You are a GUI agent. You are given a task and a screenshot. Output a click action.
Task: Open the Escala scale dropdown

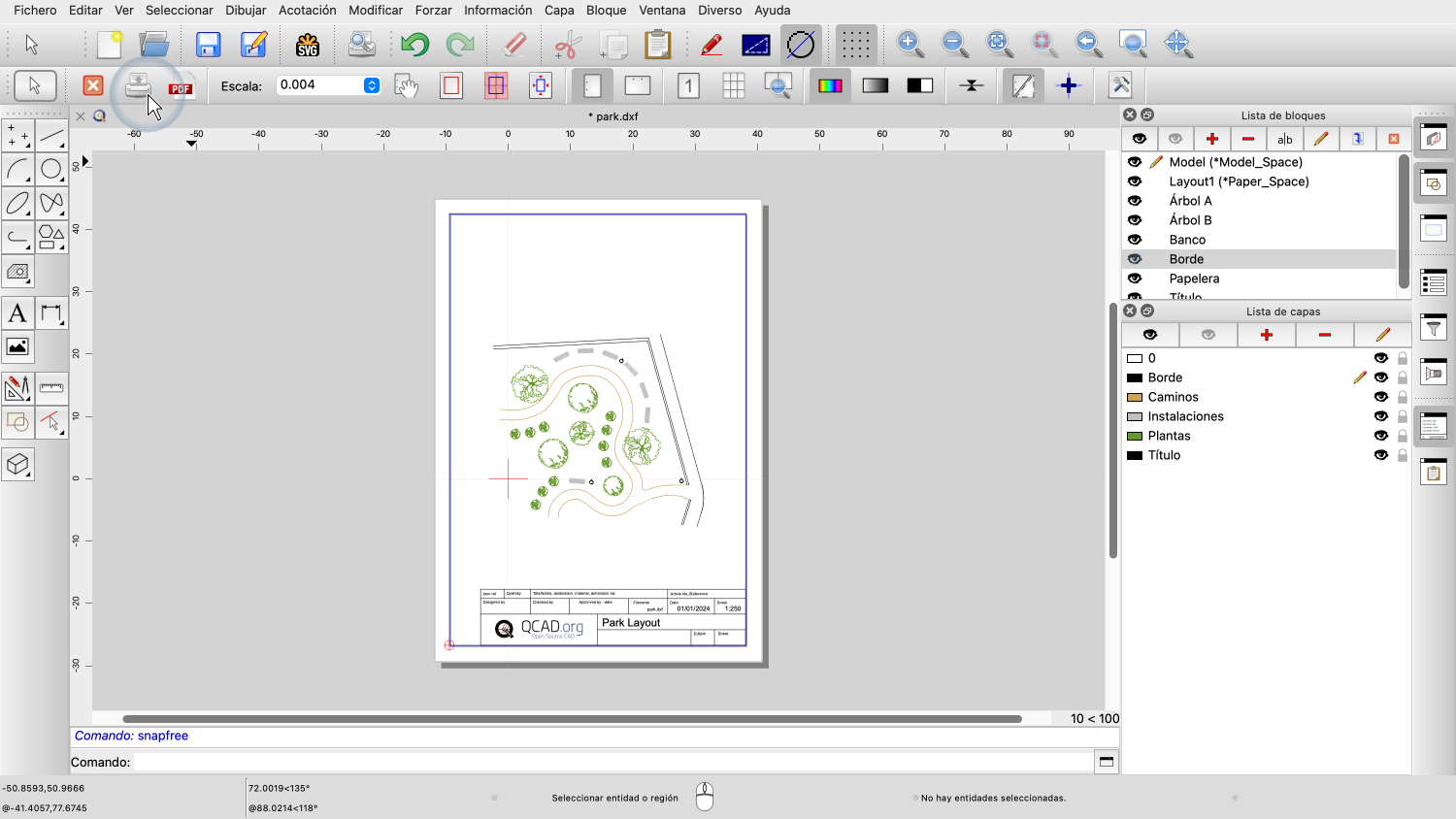(x=372, y=85)
